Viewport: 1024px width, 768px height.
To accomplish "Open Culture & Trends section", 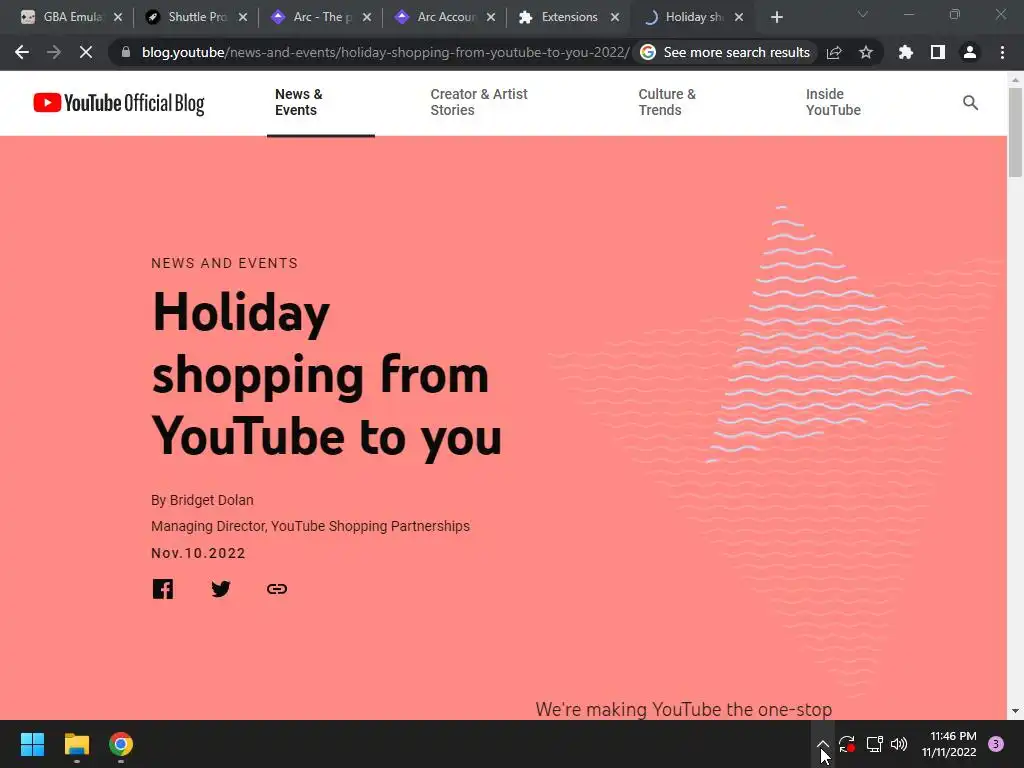I will point(667,103).
